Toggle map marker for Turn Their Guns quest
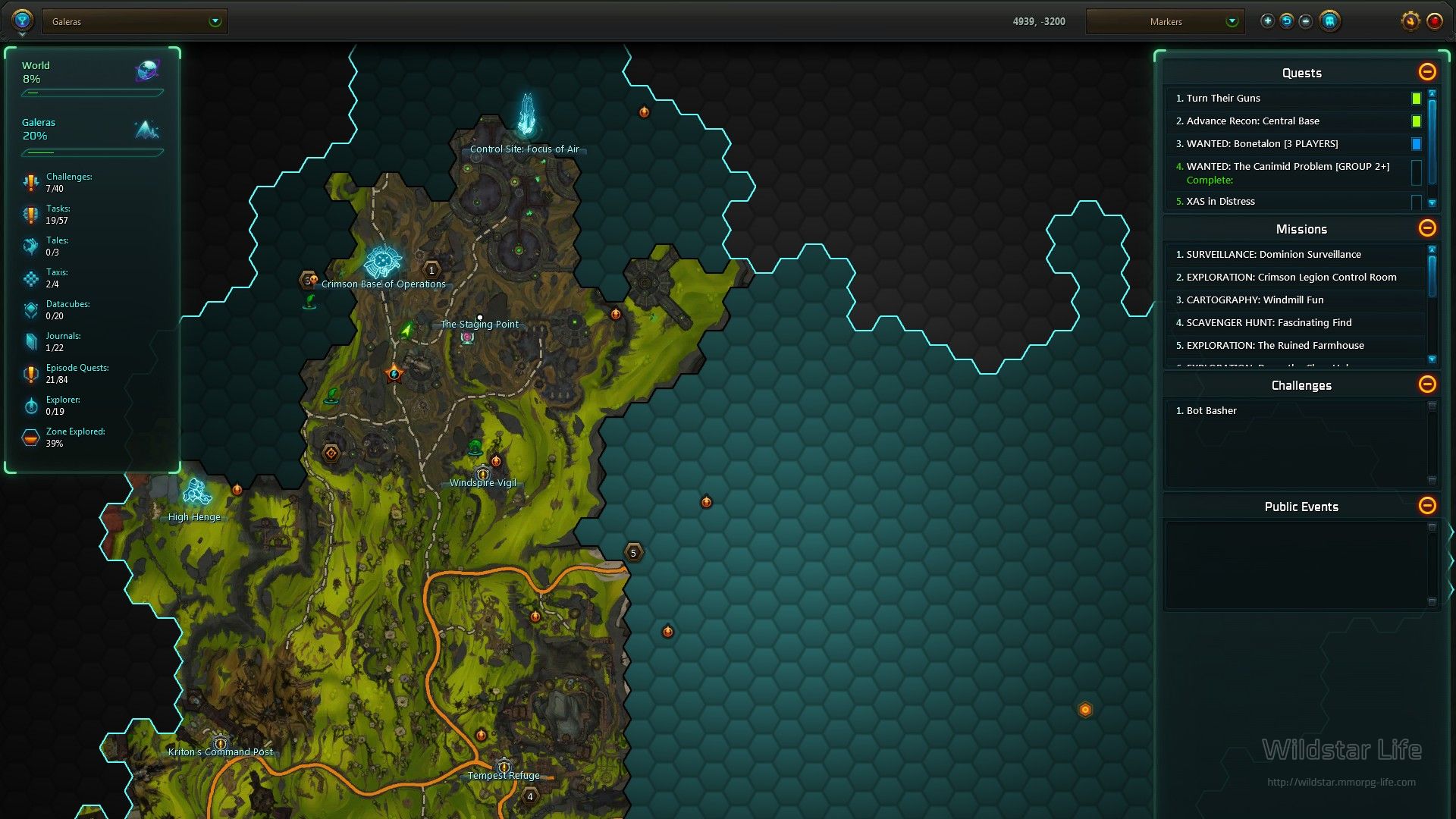This screenshot has width=1456, height=819. click(x=1416, y=99)
